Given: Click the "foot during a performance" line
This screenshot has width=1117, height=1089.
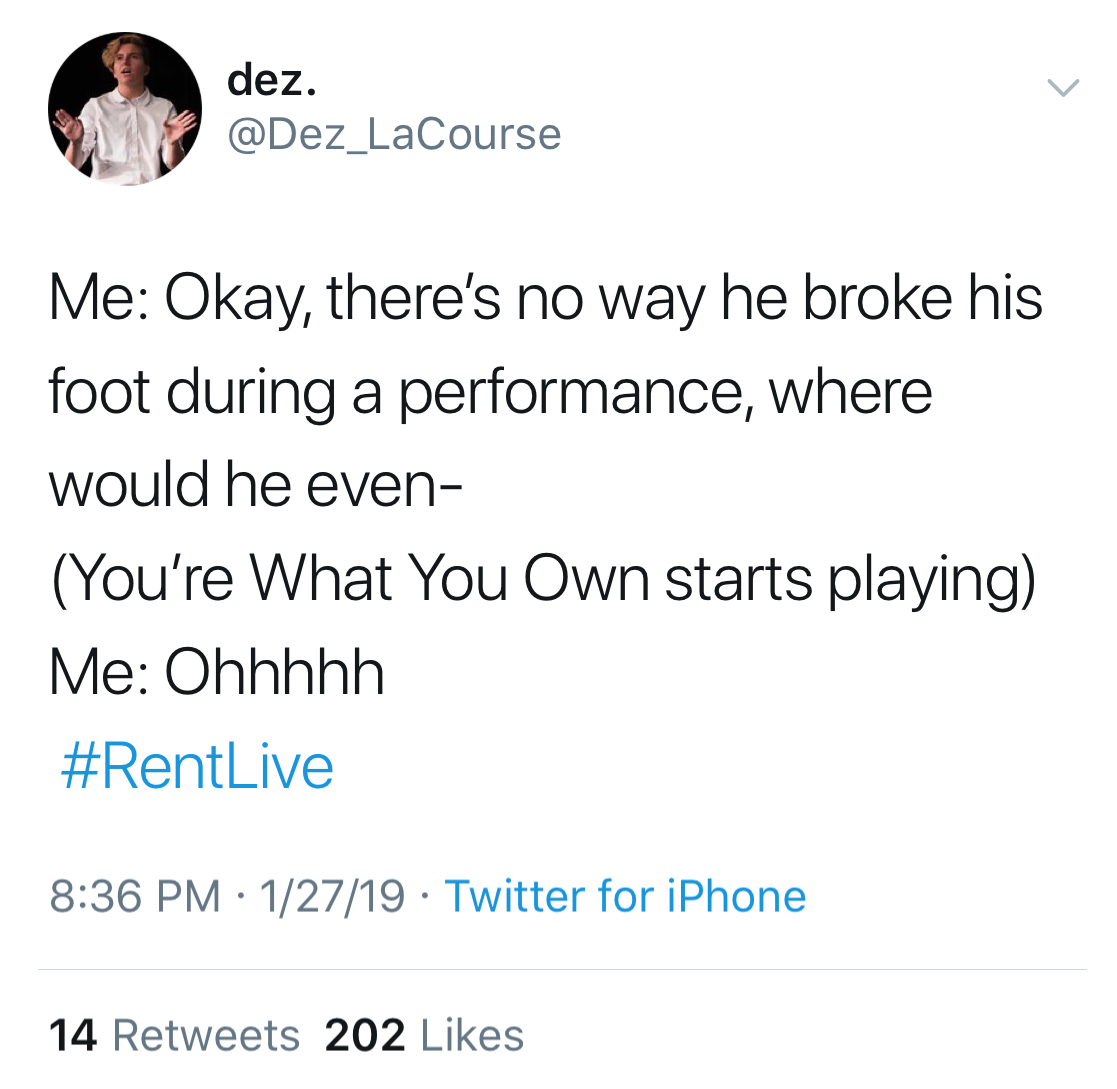Looking at the screenshot, I should (490, 392).
